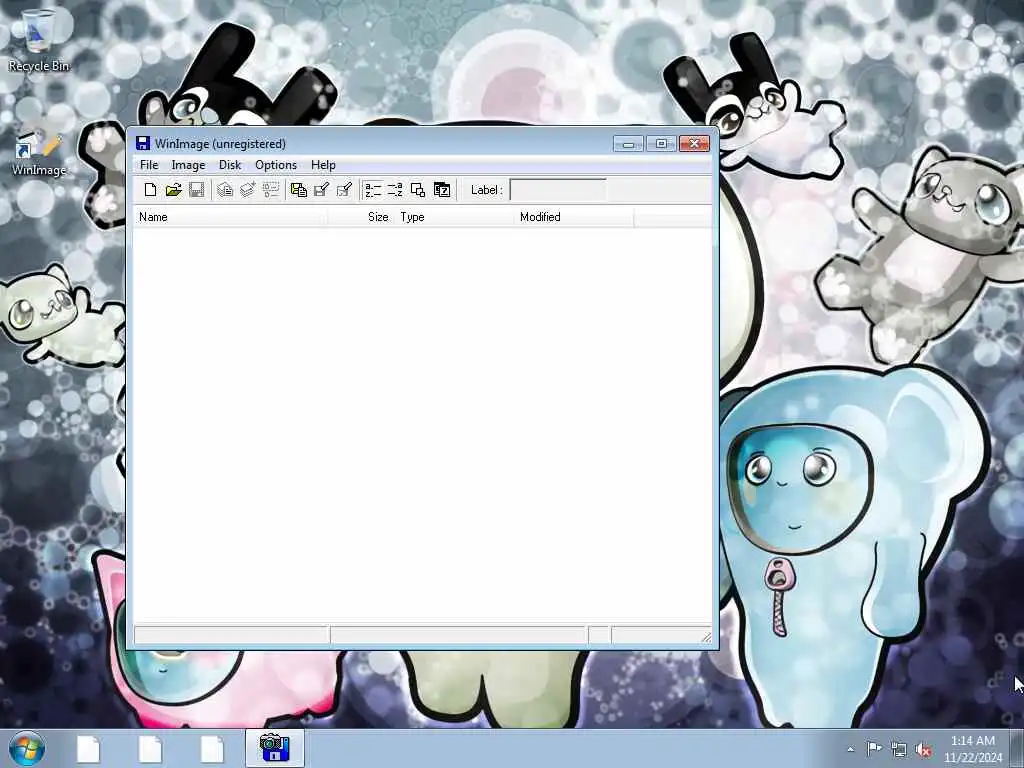
Task: Maximize the WinImage window
Action: point(661,144)
